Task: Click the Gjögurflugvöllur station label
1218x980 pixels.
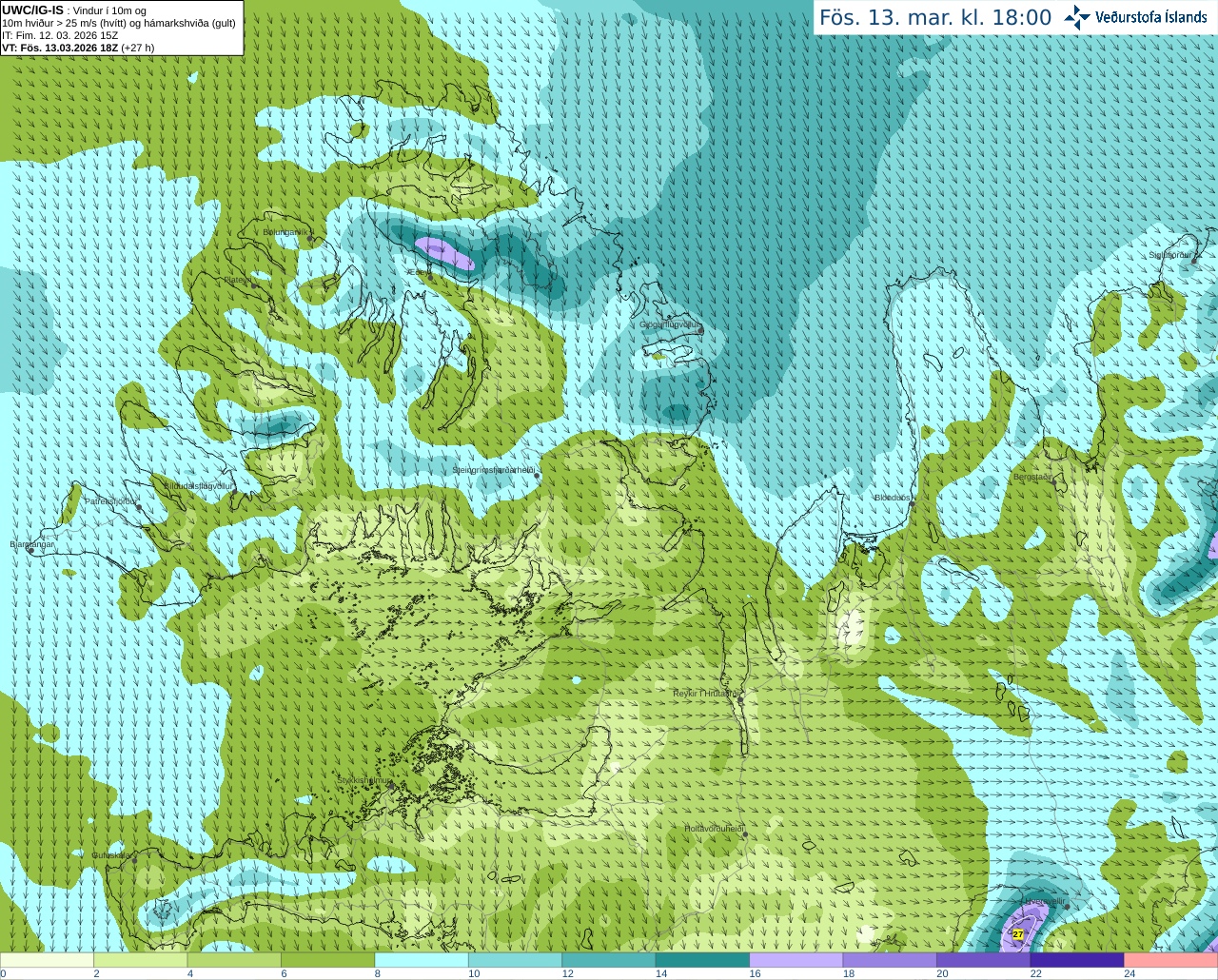Action: coord(669,325)
